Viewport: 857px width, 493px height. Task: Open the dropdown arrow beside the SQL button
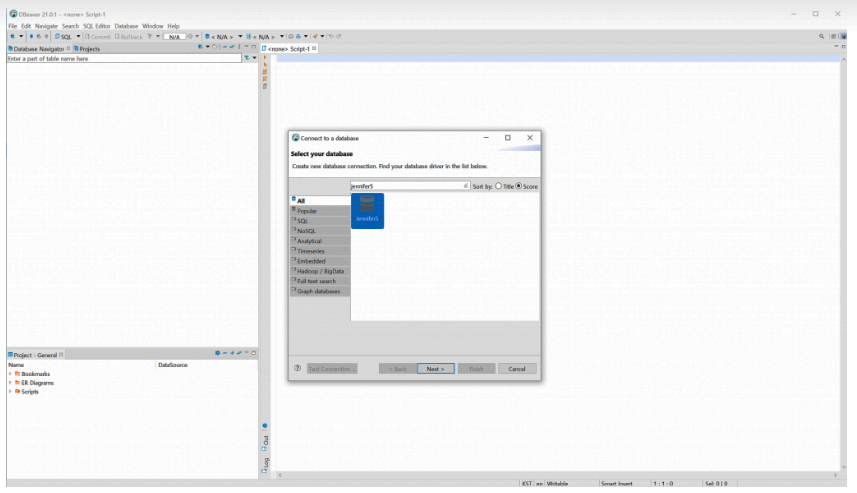(x=78, y=37)
